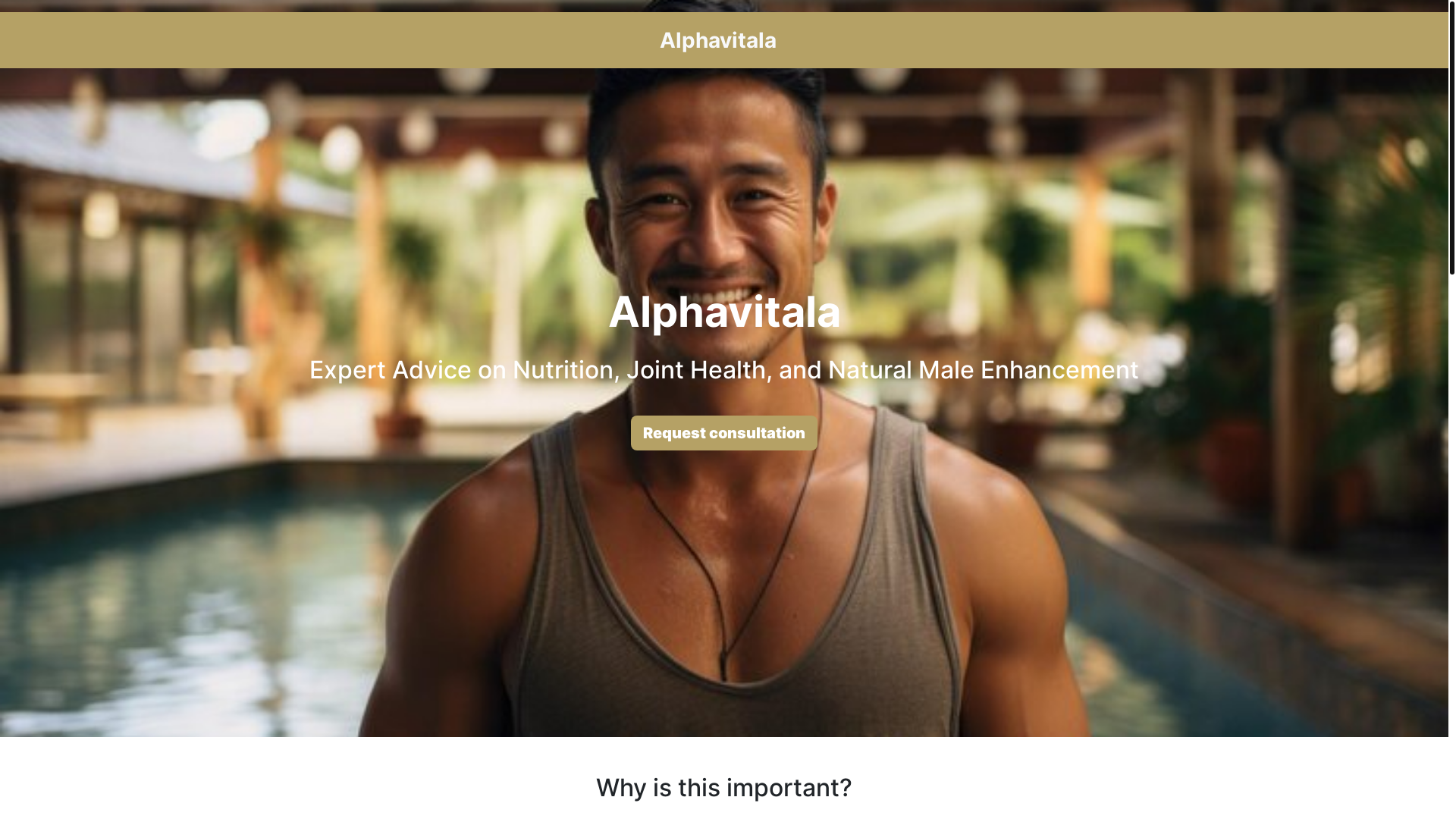Click the white area beside important heading
The width and height of the screenshot is (1456, 819).
pyautogui.click(x=303, y=788)
